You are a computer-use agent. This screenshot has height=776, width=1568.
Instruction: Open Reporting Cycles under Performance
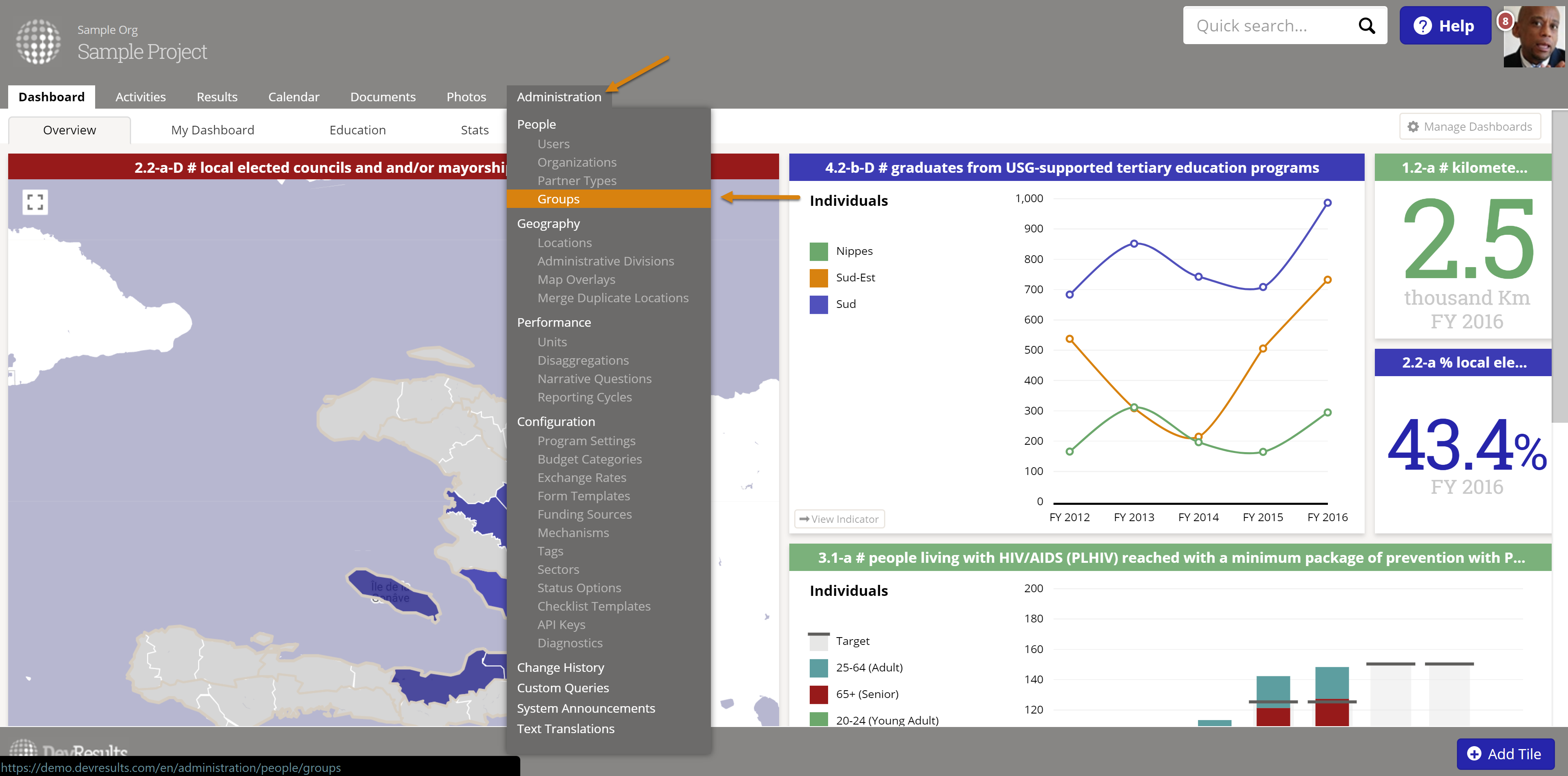coord(584,397)
